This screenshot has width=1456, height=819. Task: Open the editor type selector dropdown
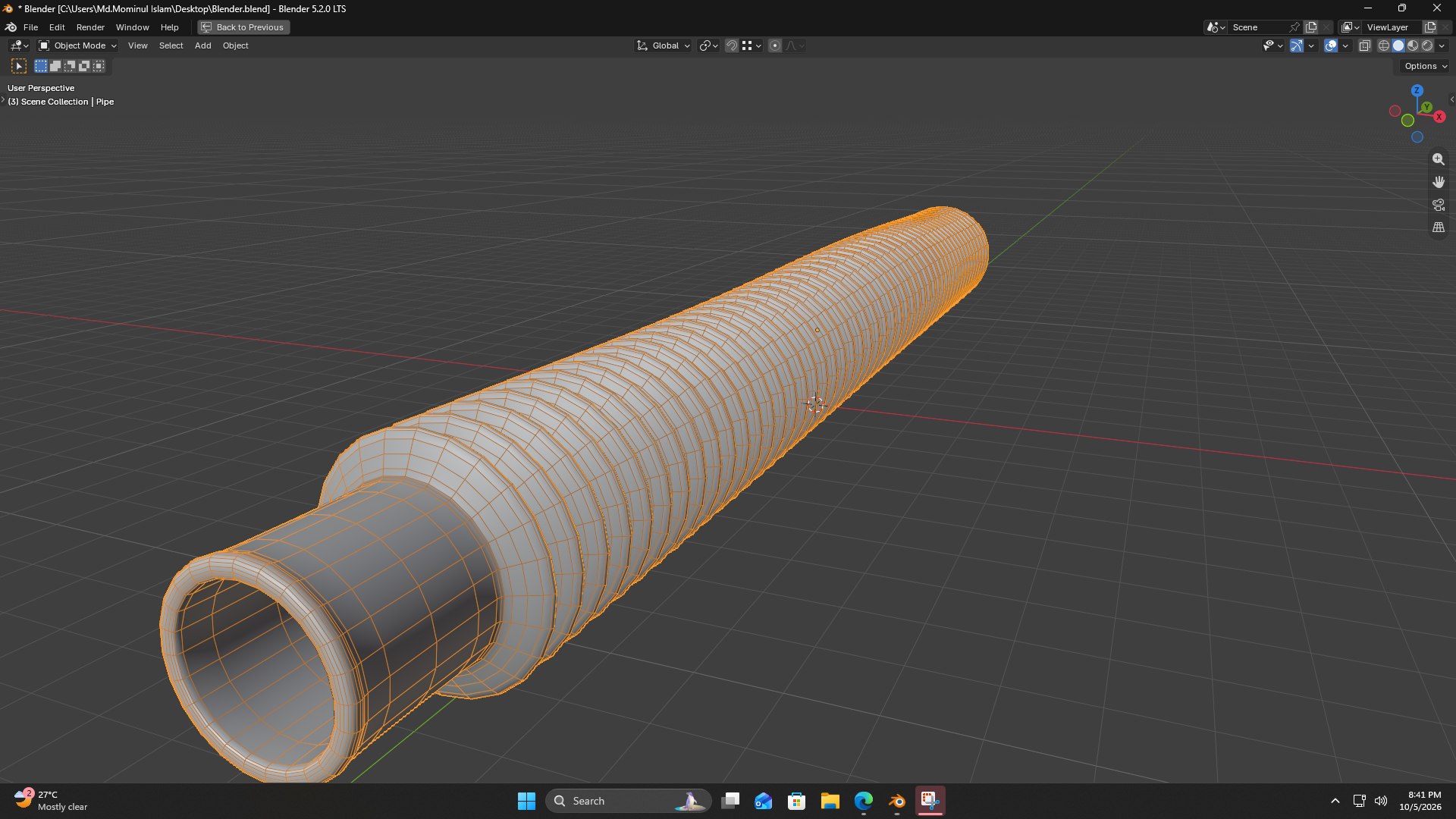pos(19,45)
